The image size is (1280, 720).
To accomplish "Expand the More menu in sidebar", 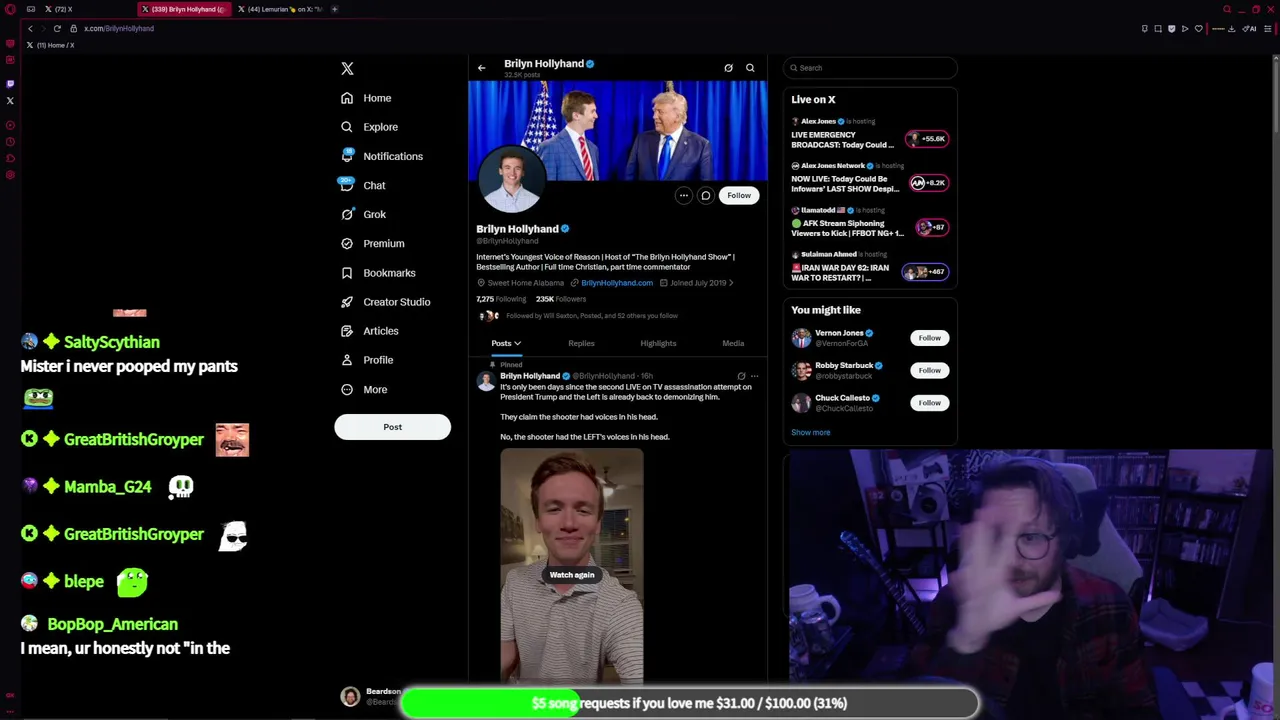I will click(364, 389).
